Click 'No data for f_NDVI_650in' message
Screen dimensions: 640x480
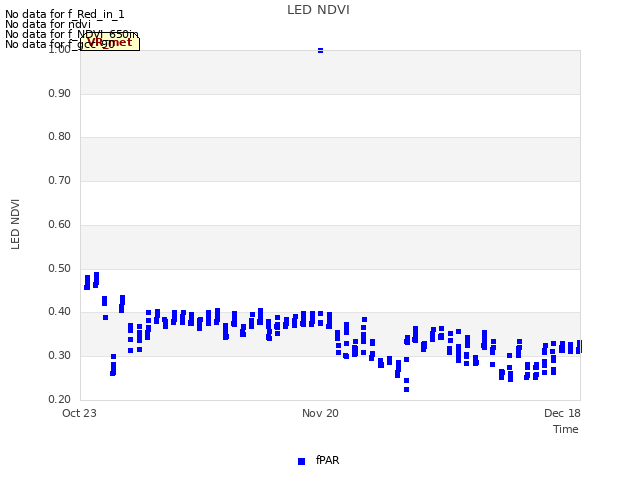tap(72, 34)
